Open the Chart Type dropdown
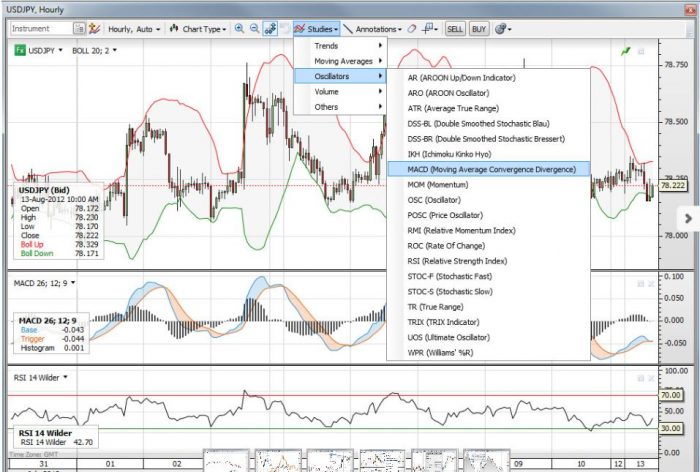This screenshot has height=472, width=700. [x=197, y=29]
